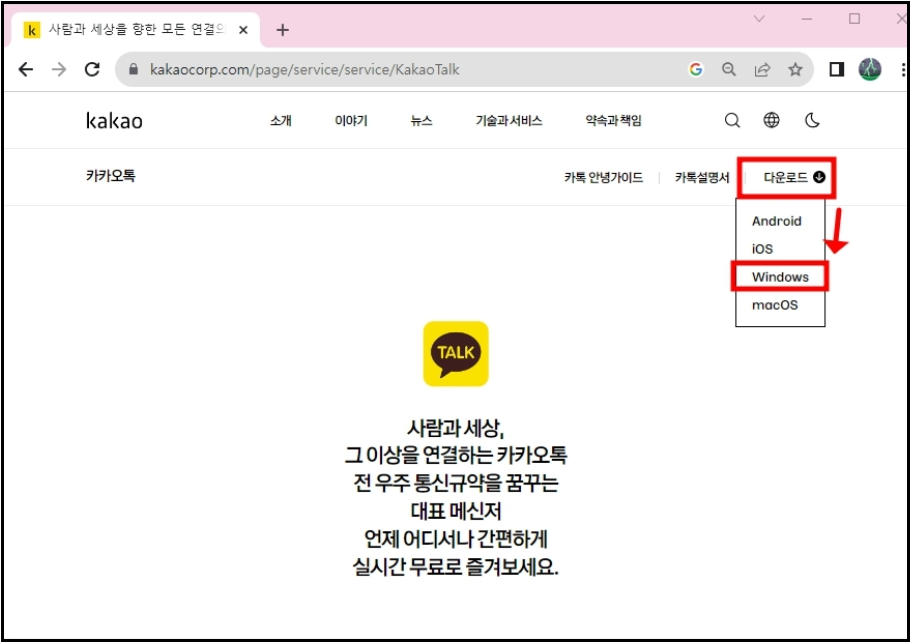Select Windows from the download list
The image size is (910, 642).
click(x=780, y=277)
